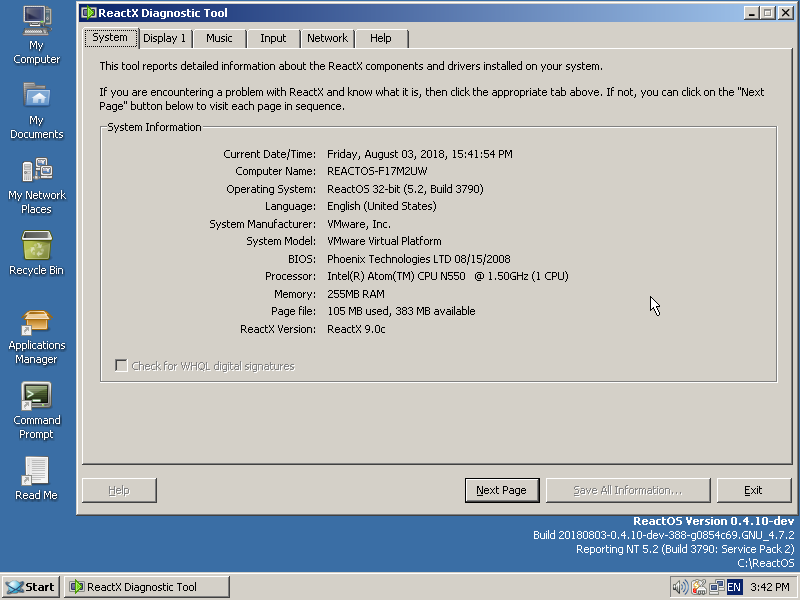Click the page file 105 MB used value

click(x=401, y=311)
